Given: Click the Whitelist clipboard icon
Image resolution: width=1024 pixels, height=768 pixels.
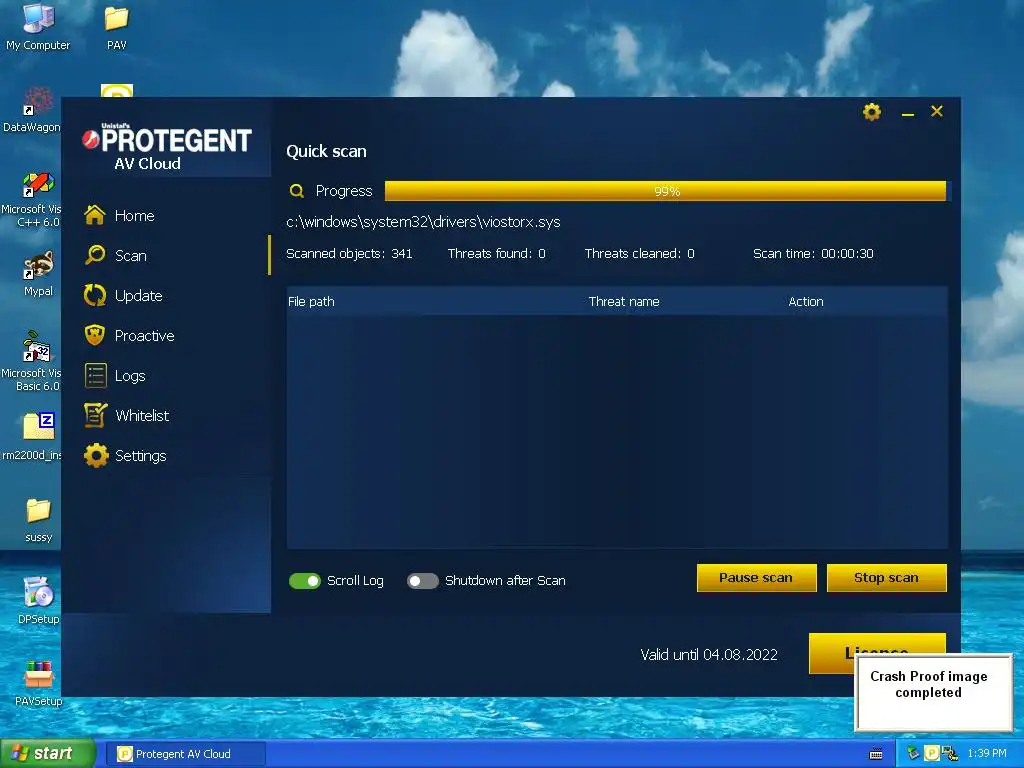Looking at the screenshot, I should click(x=95, y=415).
